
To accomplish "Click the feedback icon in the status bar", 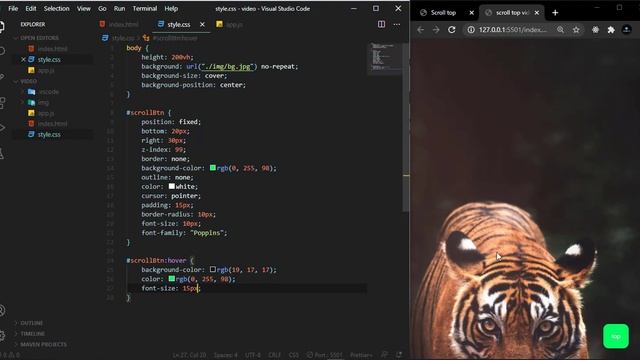I will coord(384,355).
